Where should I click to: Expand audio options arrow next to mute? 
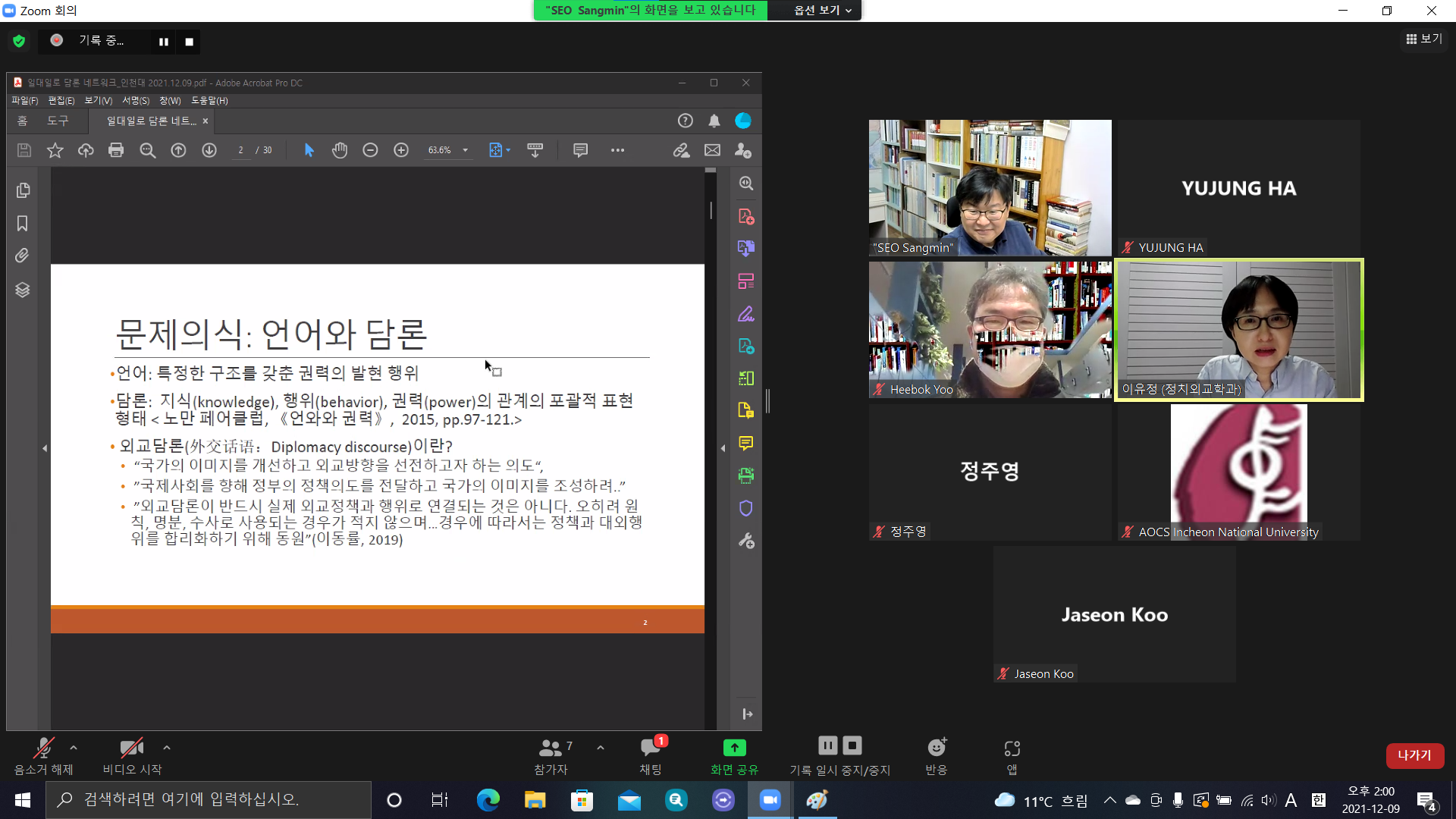point(74,748)
